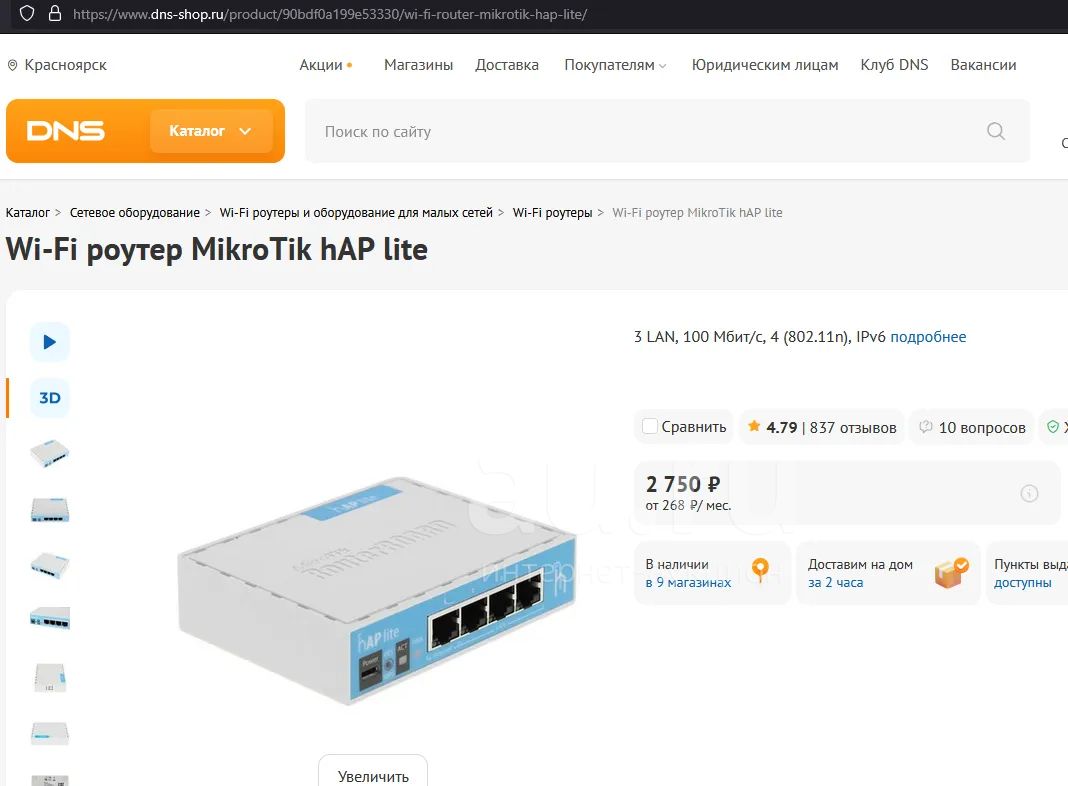Open the Wi-Fi роутеры breadcrumb link
1068x786 pixels.
(x=552, y=213)
